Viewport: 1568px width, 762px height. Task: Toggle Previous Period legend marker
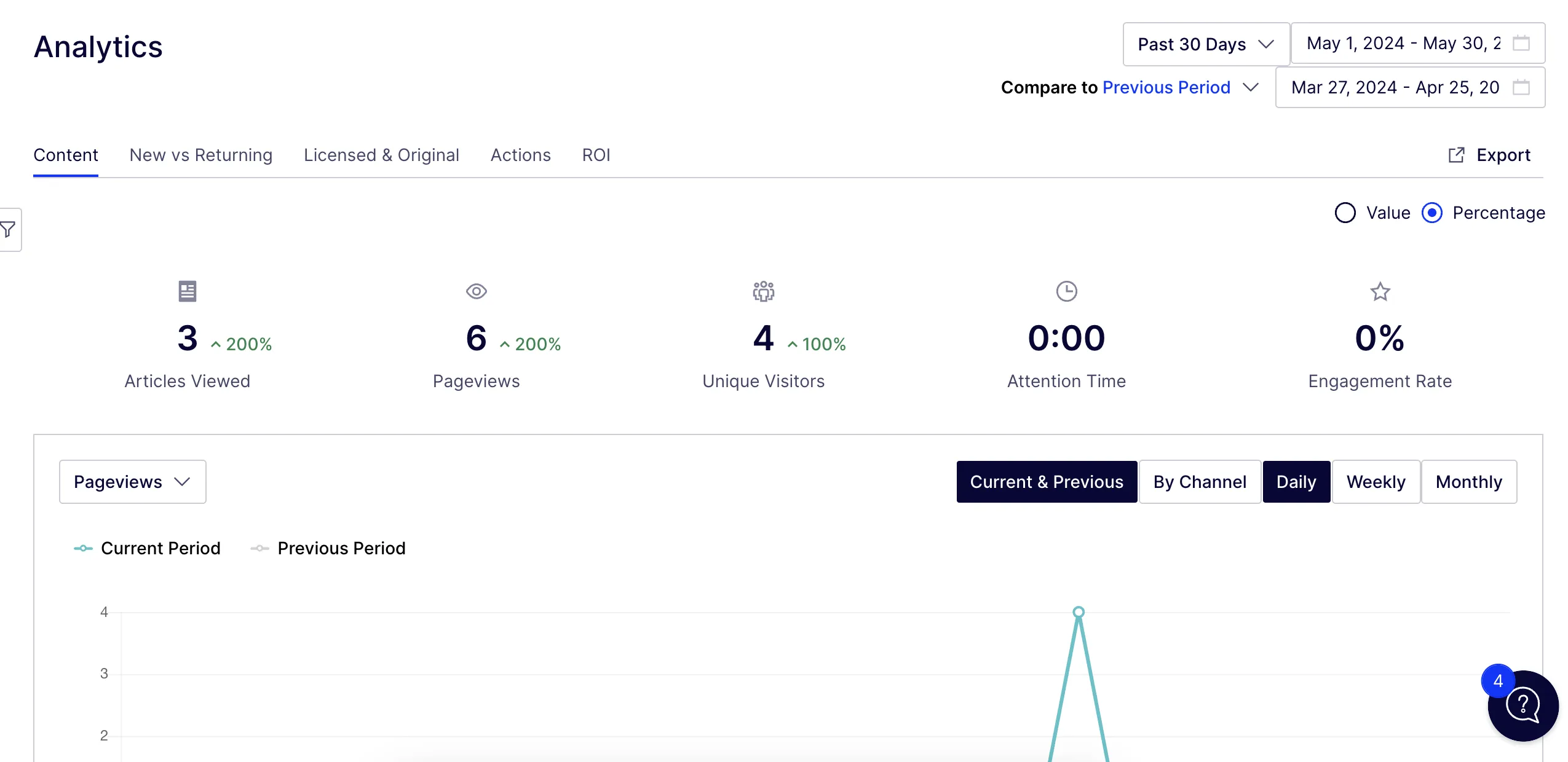(x=259, y=548)
